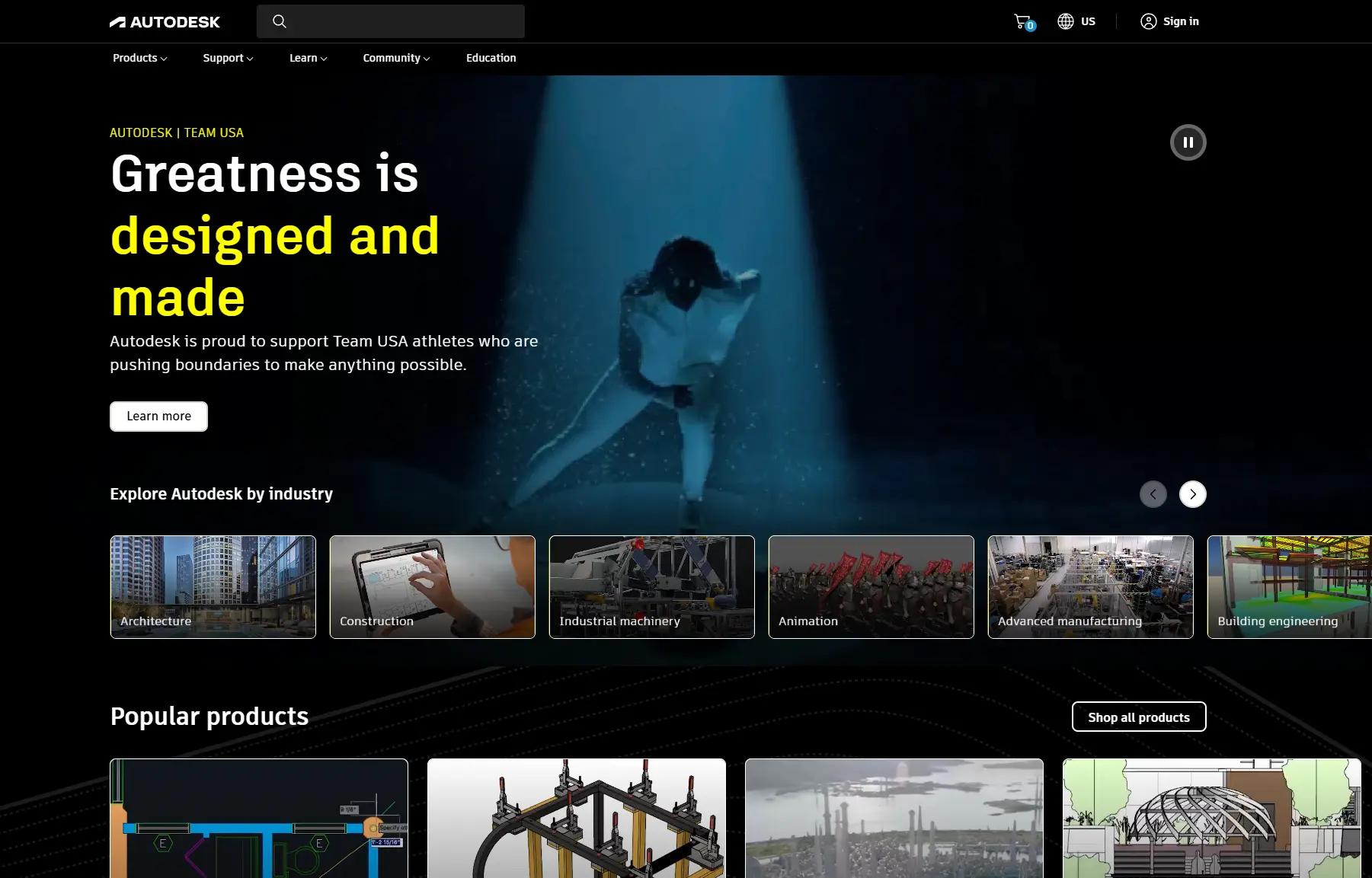Open the search field with the magnifier icon
The image size is (1372, 878).
click(280, 21)
